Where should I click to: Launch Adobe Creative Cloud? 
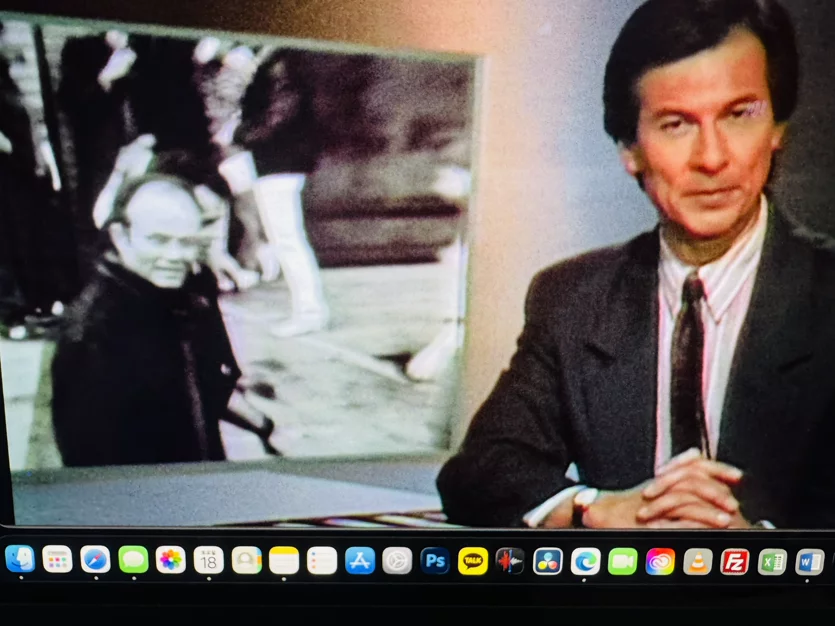point(660,562)
